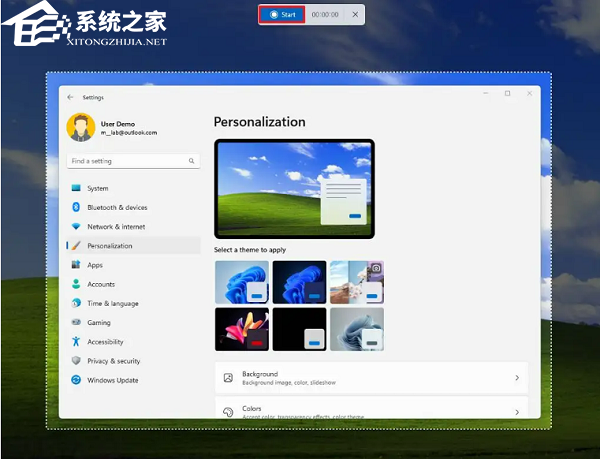
Task: Open the Apps section icon
Action: [76, 265]
